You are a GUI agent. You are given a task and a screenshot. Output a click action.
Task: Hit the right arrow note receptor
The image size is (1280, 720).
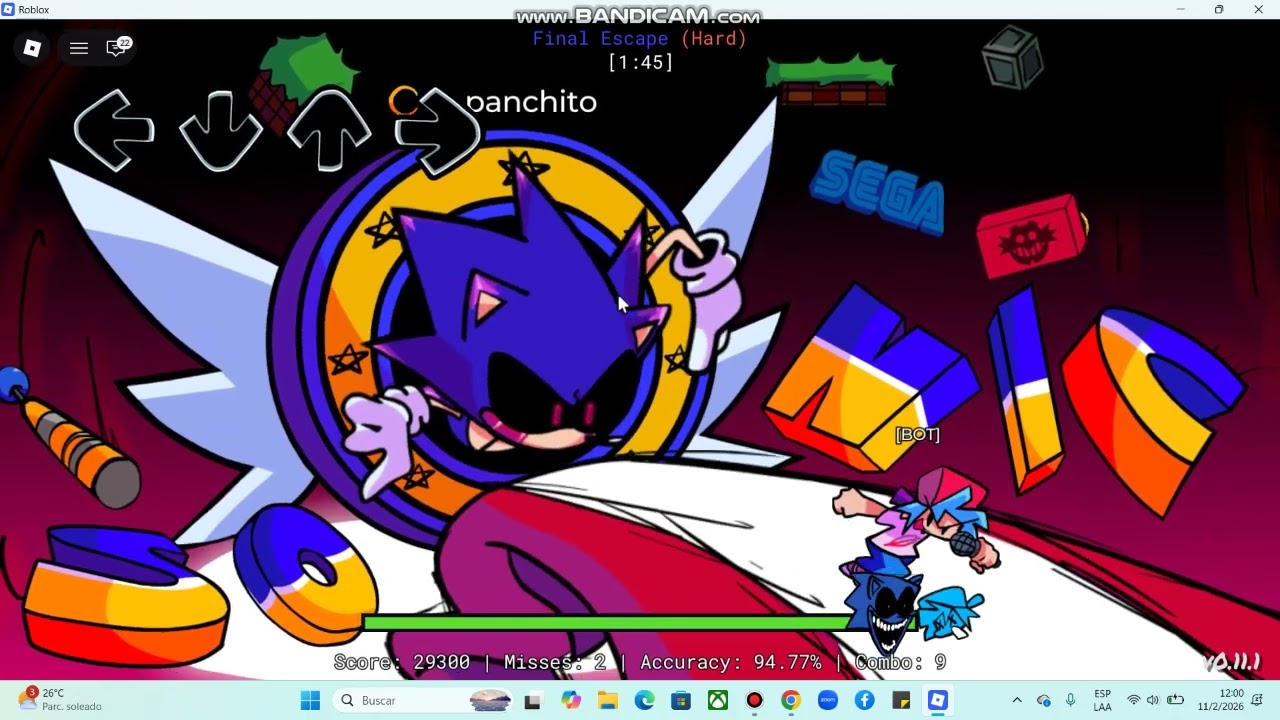437,129
